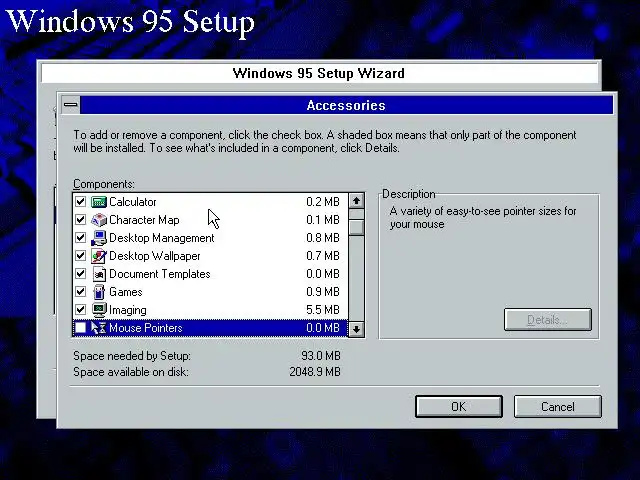This screenshot has height=480, width=640.
Task: Enable the Mouse Pointers checkbox
Action: click(80, 328)
